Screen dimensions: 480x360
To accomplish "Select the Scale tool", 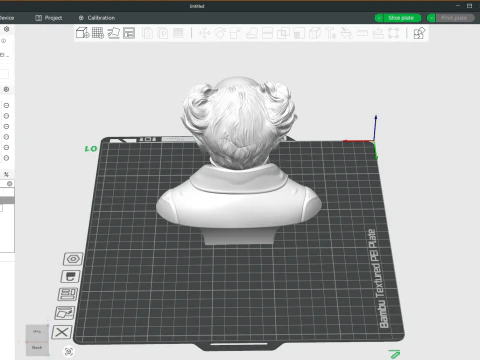I will click(235, 33).
